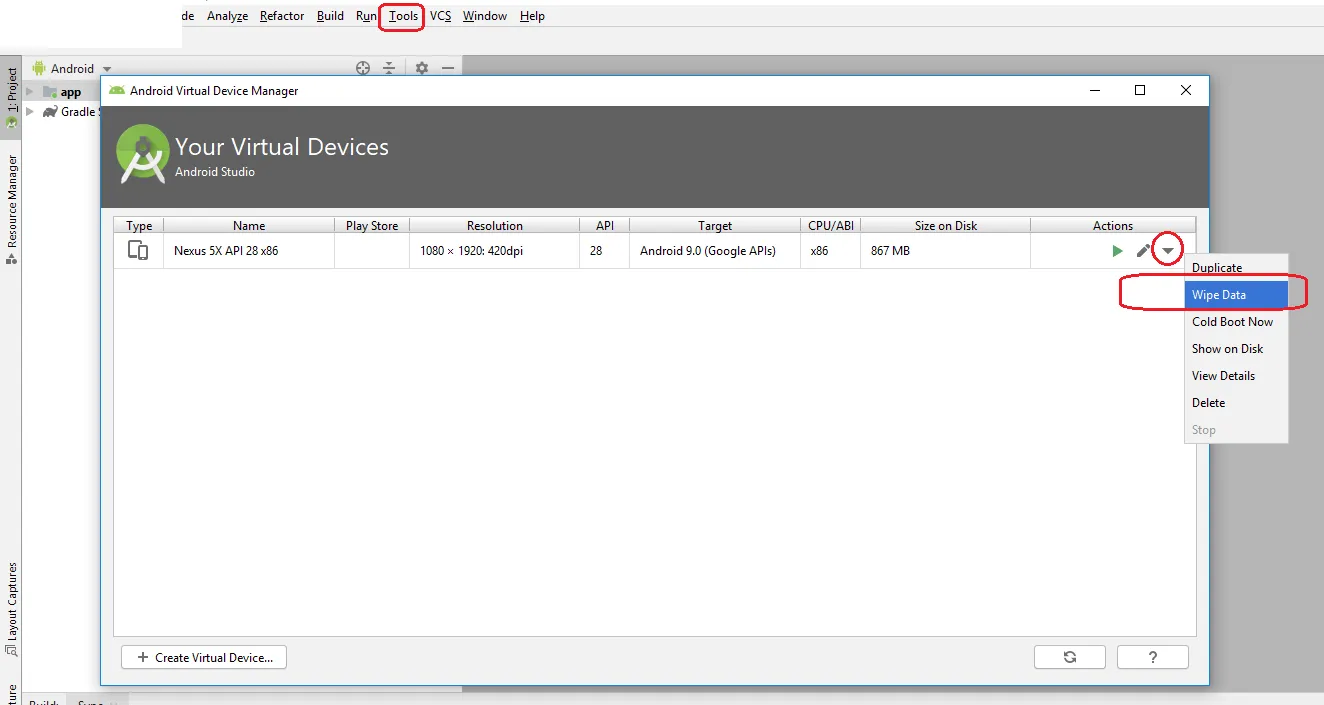Sort by the API column header
The width and height of the screenshot is (1324, 705).
(604, 226)
